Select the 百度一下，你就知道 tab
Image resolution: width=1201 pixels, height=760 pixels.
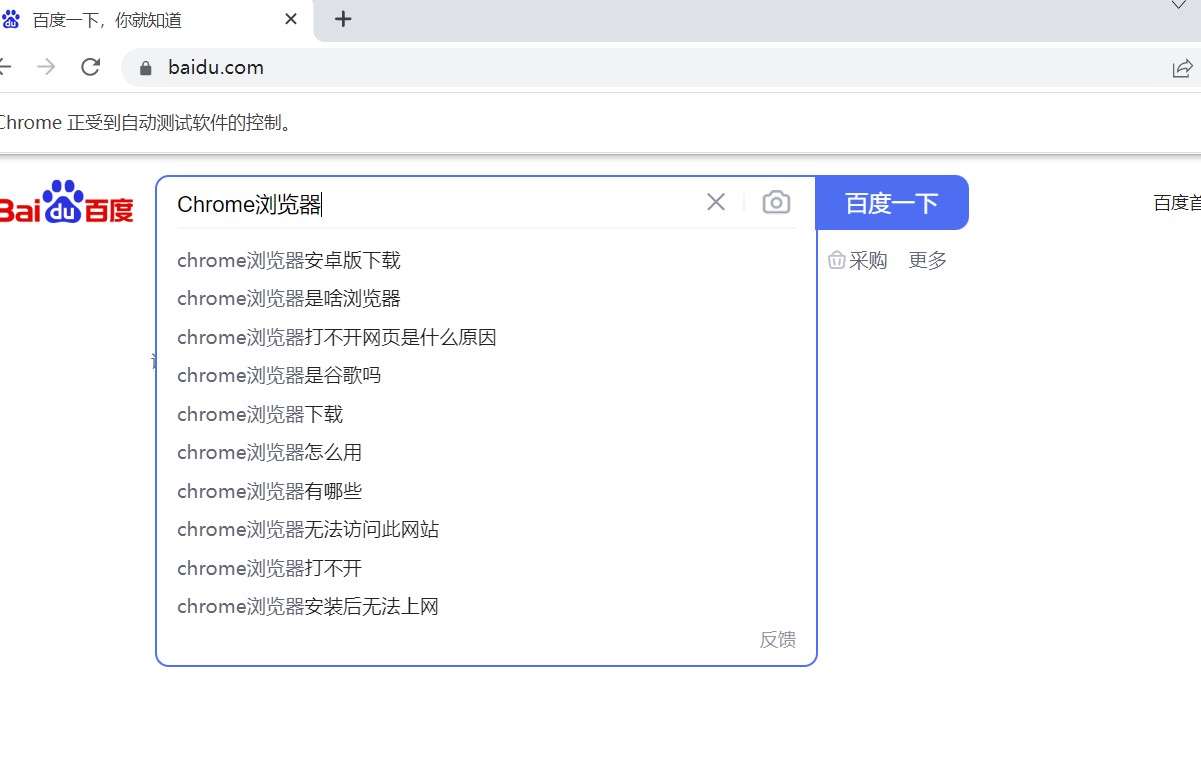[155, 20]
